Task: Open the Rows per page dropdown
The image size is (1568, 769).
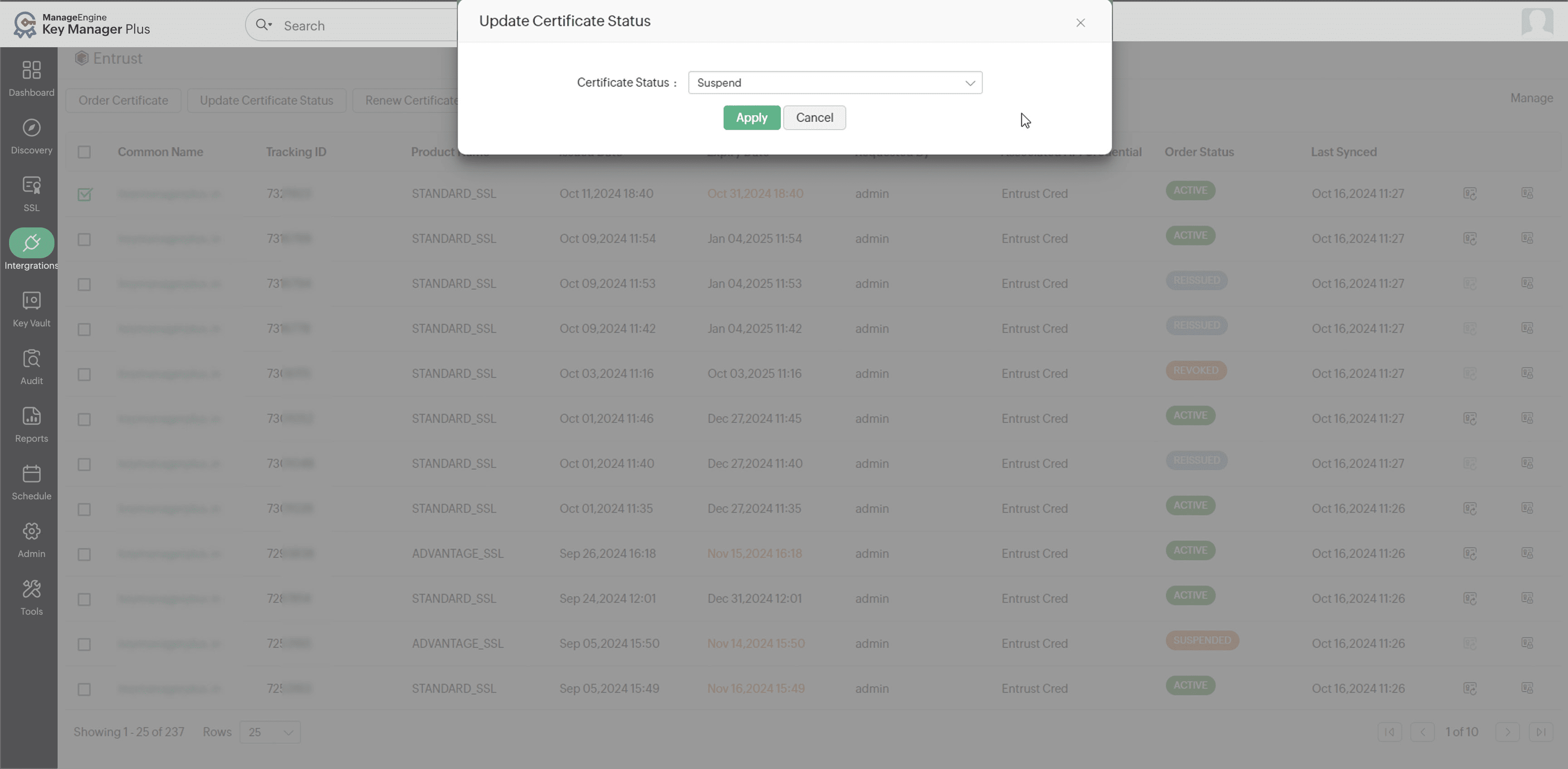Action: pos(269,733)
